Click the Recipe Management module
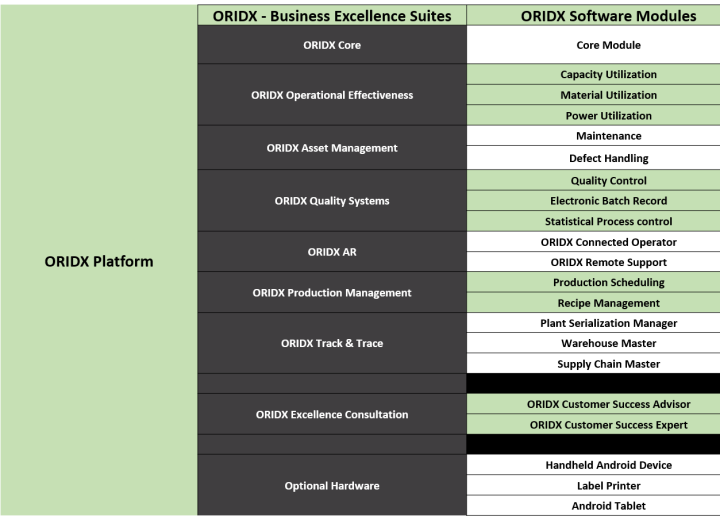Screen dimensions: 720x520 608,303
